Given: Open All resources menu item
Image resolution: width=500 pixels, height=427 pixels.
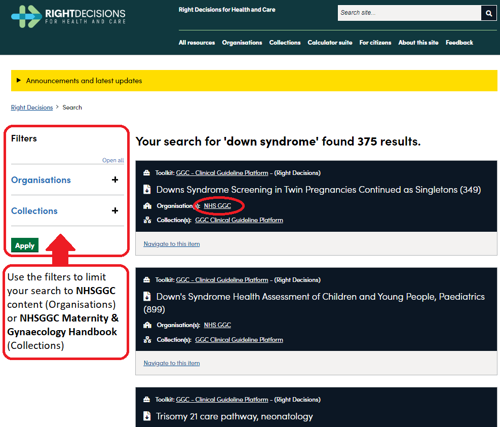Looking at the screenshot, I should tap(197, 43).
